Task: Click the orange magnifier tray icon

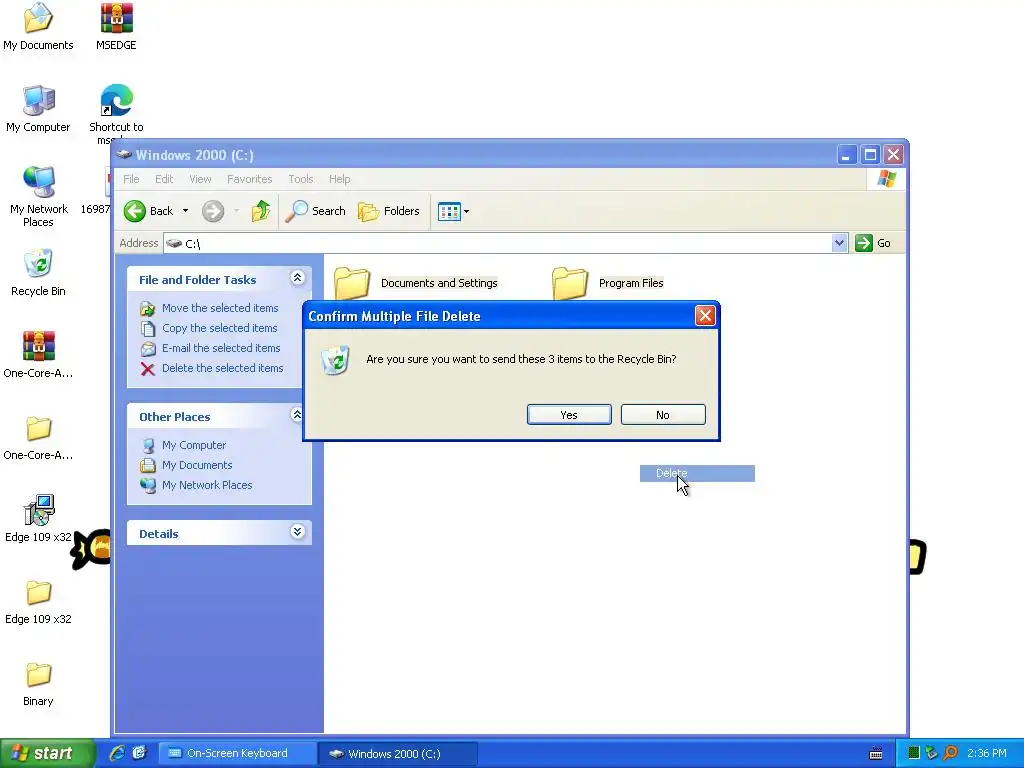Action: pyautogui.click(x=950, y=754)
